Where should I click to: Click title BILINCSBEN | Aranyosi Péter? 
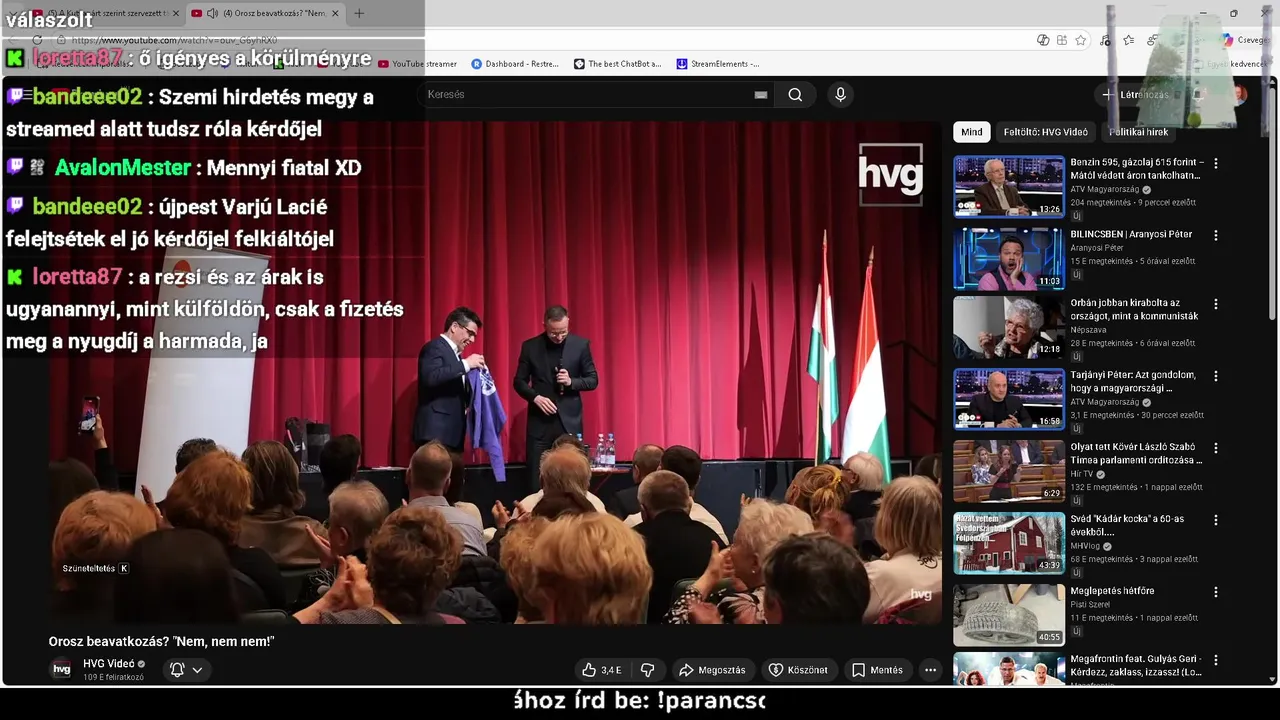[1131, 234]
